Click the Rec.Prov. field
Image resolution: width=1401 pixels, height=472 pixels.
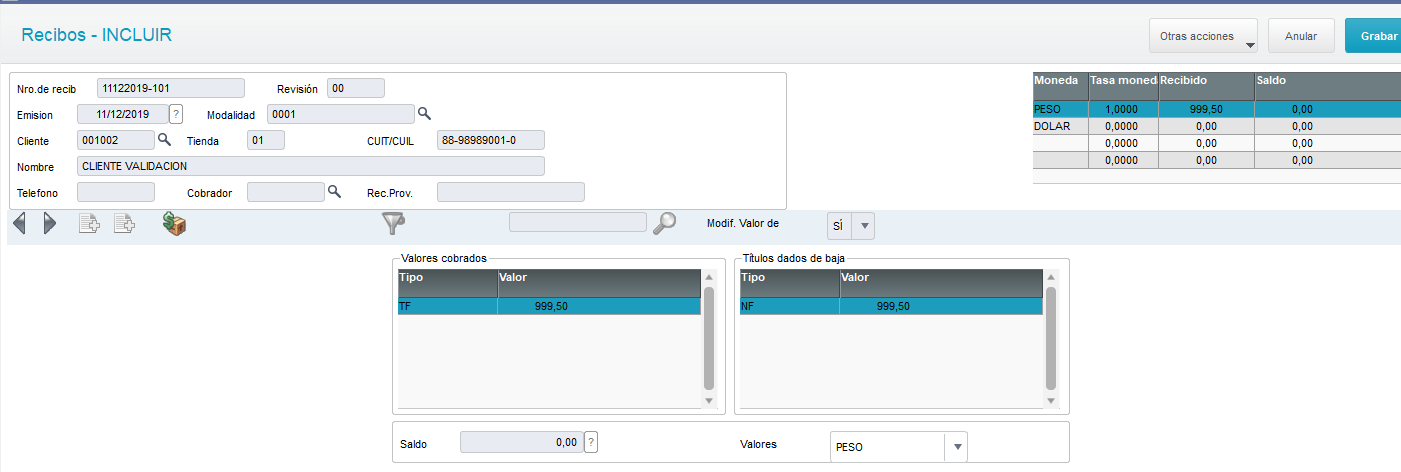point(511,192)
